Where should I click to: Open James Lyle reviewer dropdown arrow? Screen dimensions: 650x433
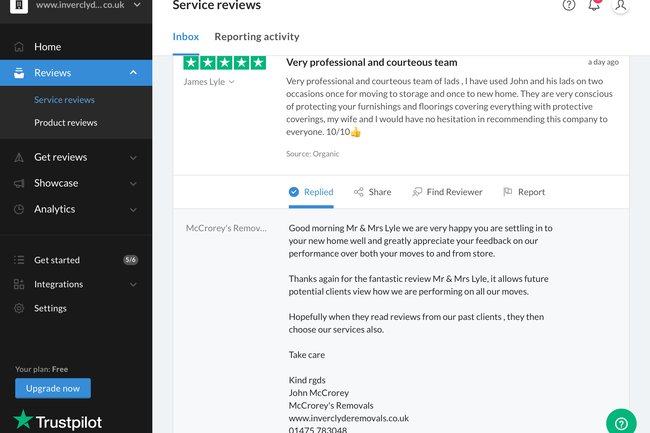click(x=232, y=82)
